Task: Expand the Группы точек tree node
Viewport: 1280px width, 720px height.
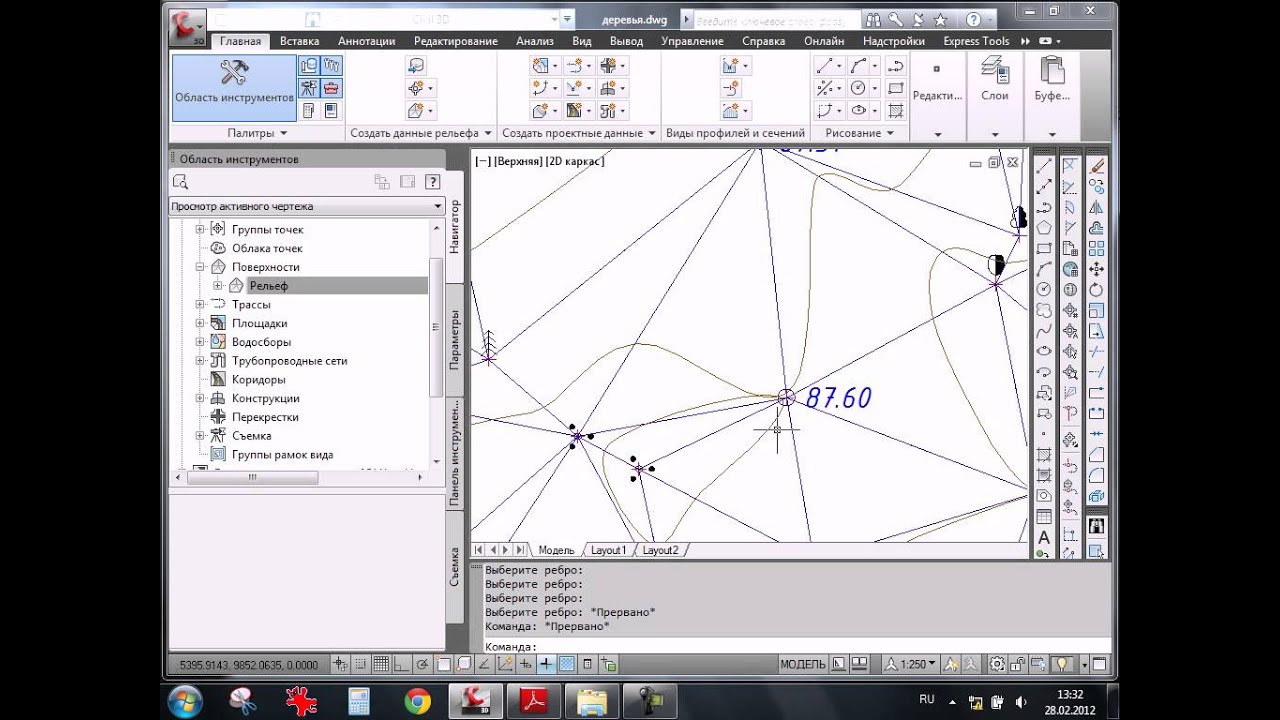Action: pos(200,229)
